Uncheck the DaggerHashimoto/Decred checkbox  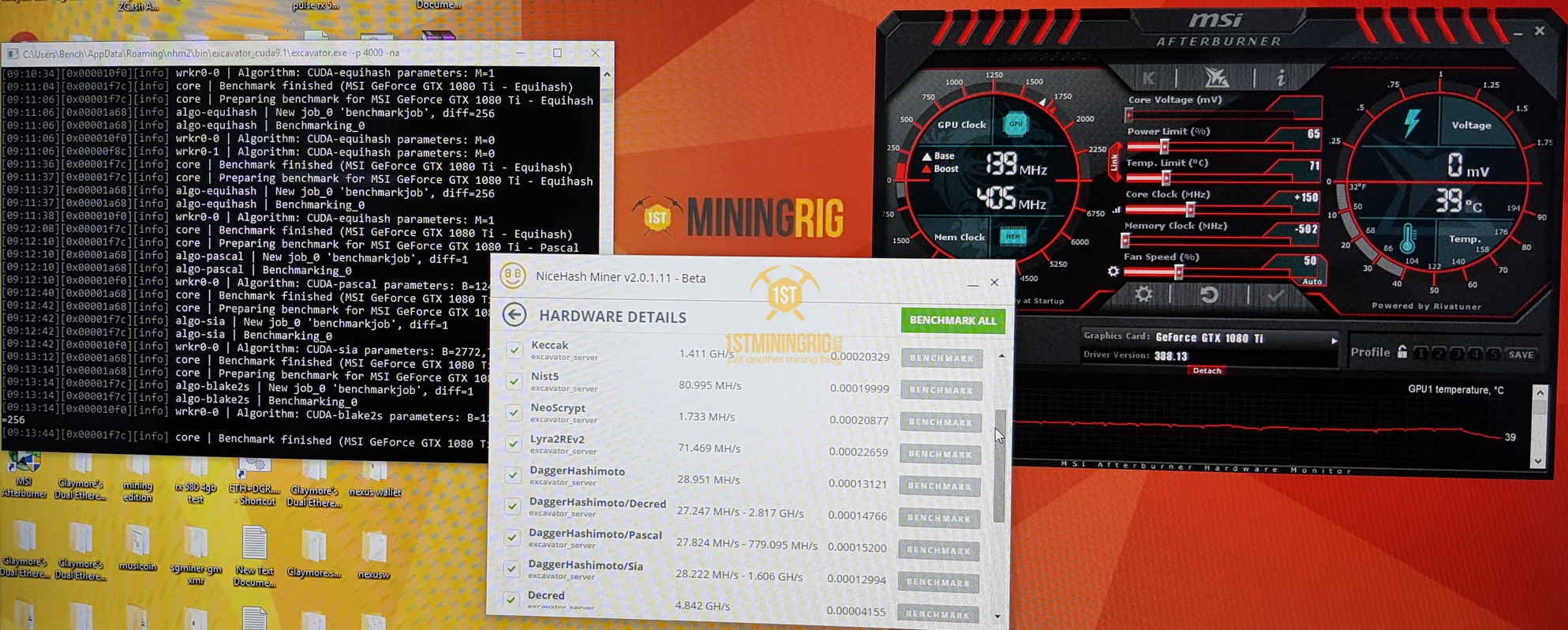513,506
